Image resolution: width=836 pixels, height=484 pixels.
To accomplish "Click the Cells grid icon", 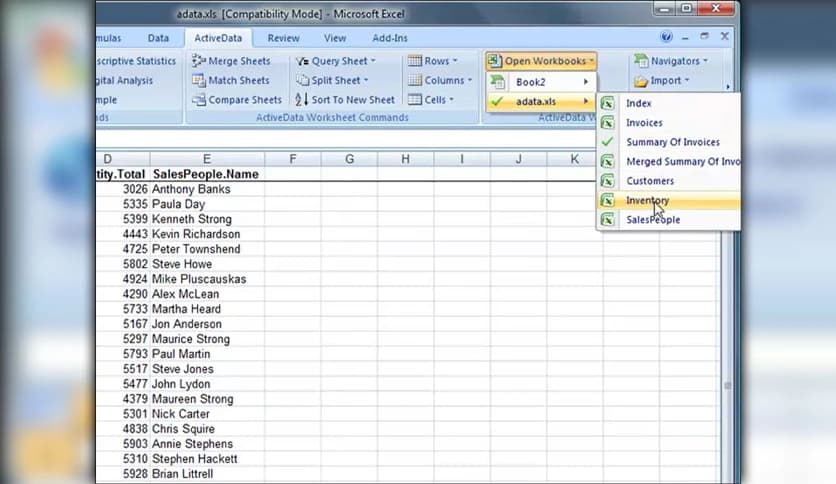I will tap(415, 100).
